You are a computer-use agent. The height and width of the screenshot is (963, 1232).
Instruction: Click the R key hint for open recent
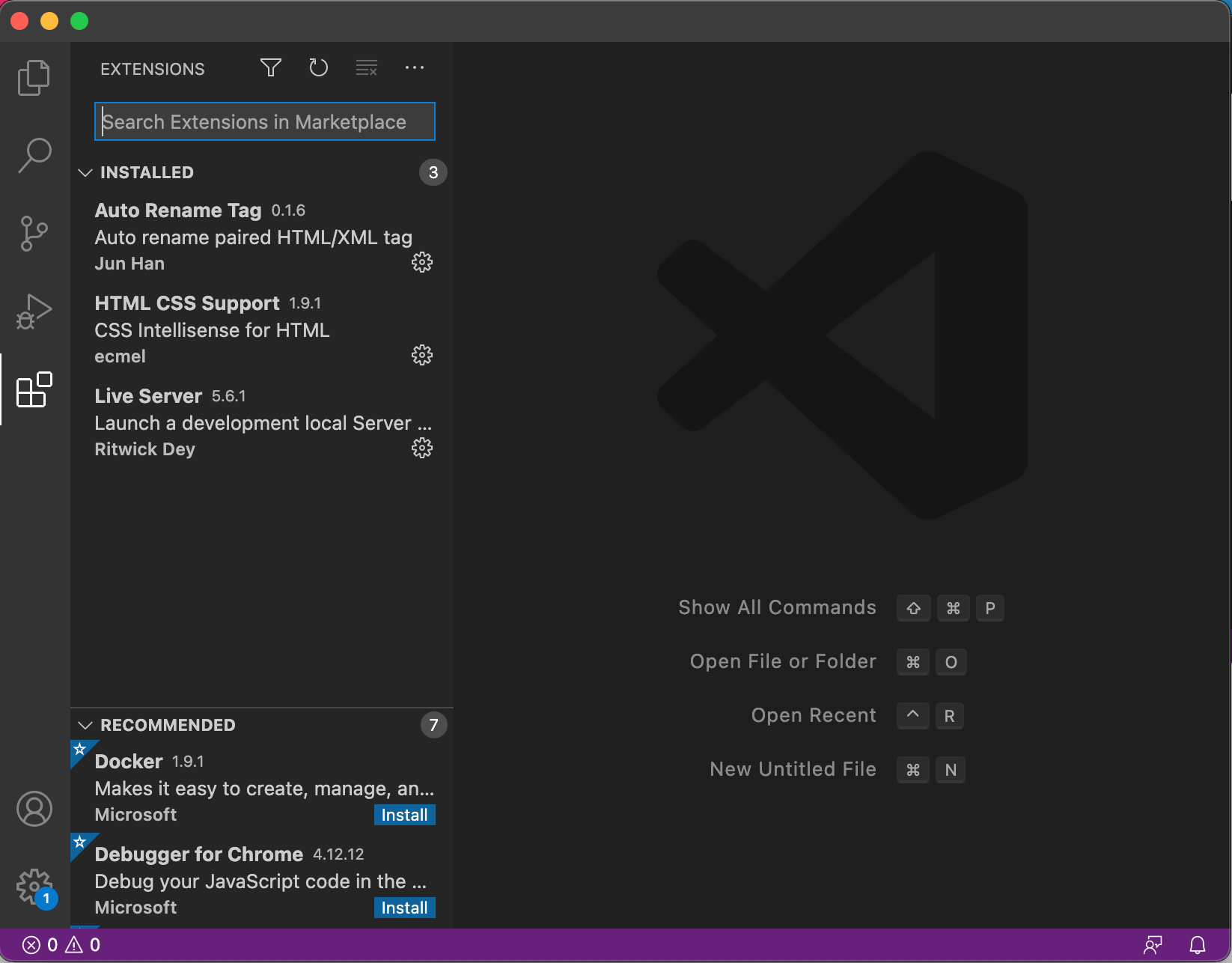point(950,716)
